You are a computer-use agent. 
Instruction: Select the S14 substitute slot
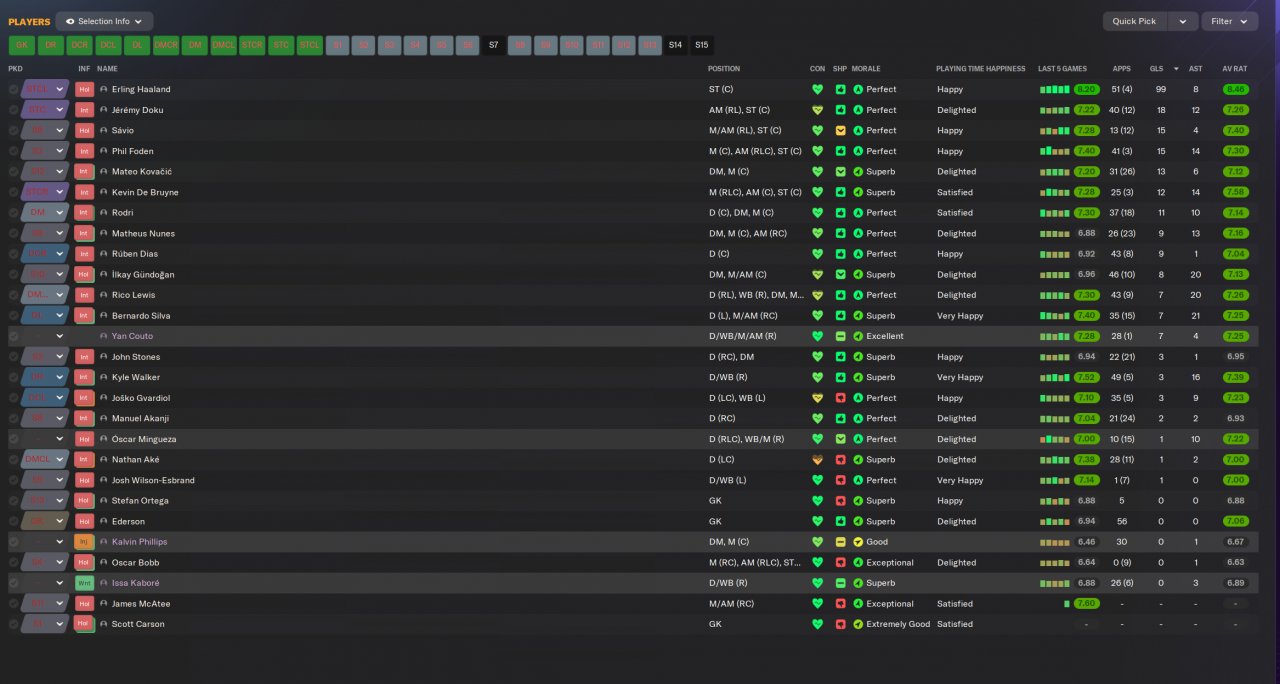coord(675,45)
